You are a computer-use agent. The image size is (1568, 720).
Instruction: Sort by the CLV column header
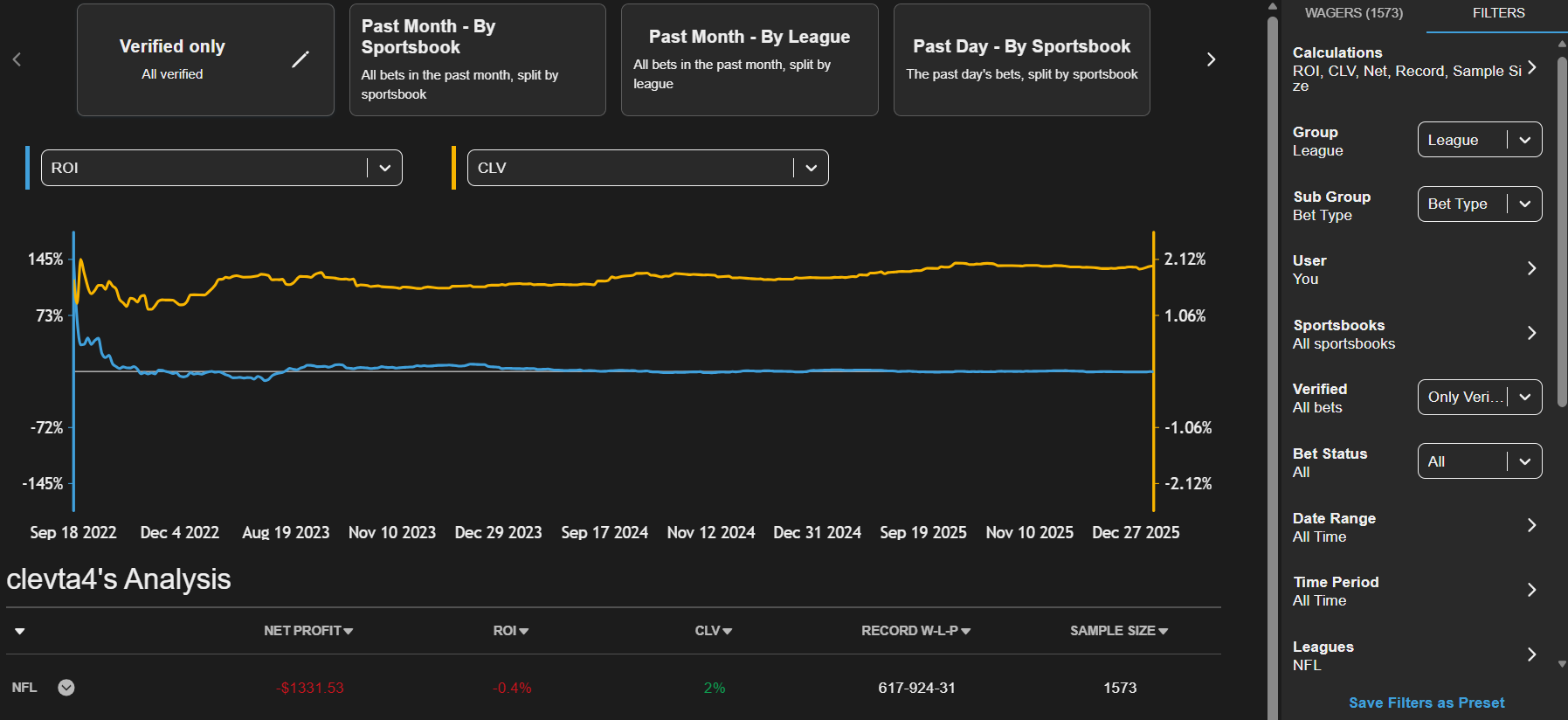coord(713,631)
